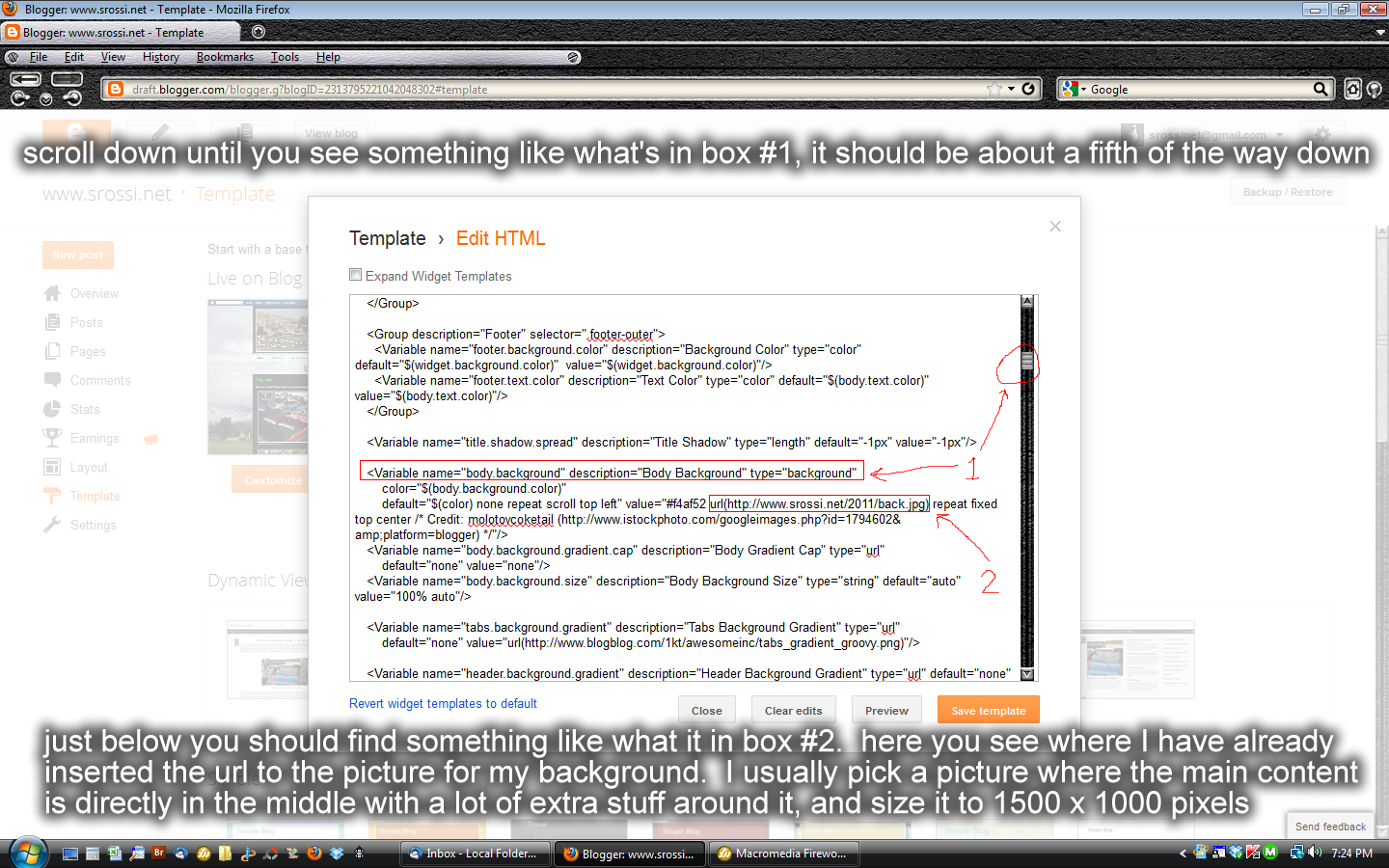This screenshot has width=1389, height=868.
Task: Open the Bookmarks menu
Action: tap(225, 57)
